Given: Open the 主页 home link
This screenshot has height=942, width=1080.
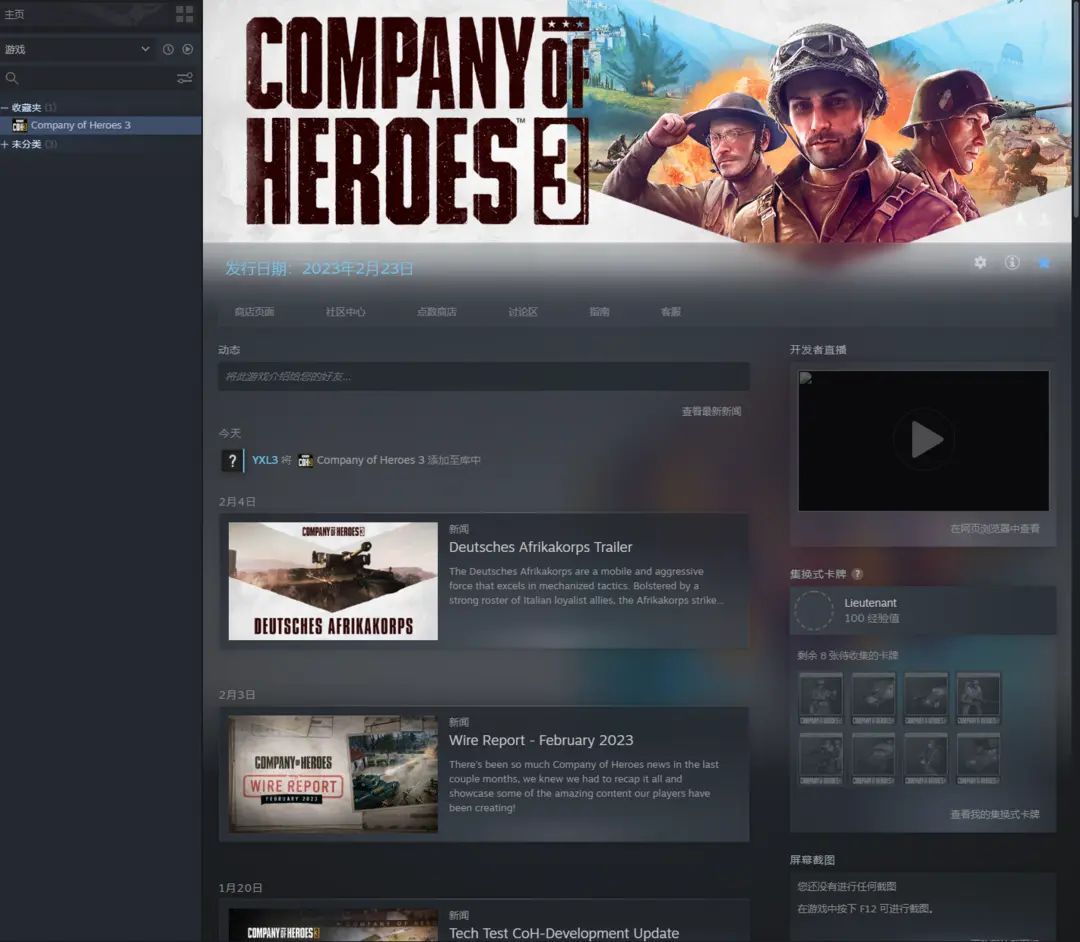Looking at the screenshot, I should [x=14, y=14].
